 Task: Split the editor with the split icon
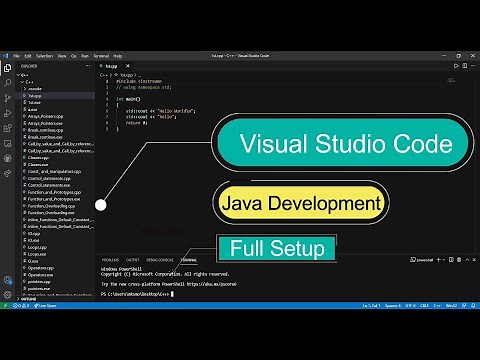[465, 66]
